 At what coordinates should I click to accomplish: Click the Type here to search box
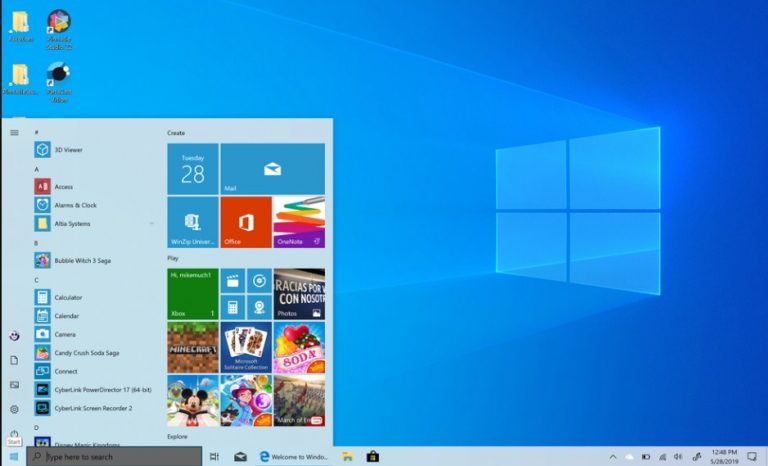coord(114,457)
